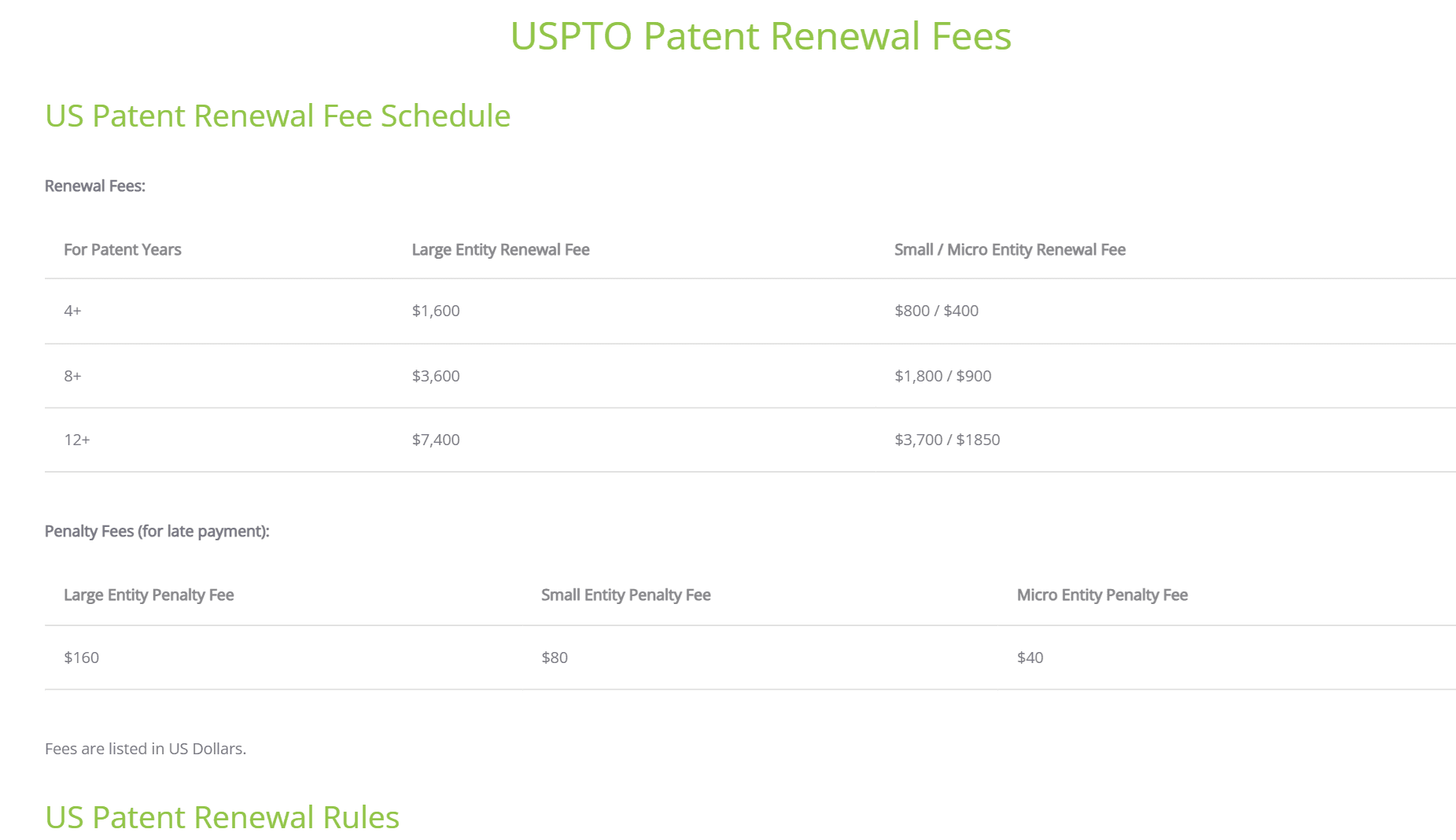Click the For Patent Years column header
Image resolution: width=1456 pixels, height=840 pixels.
click(123, 249)
